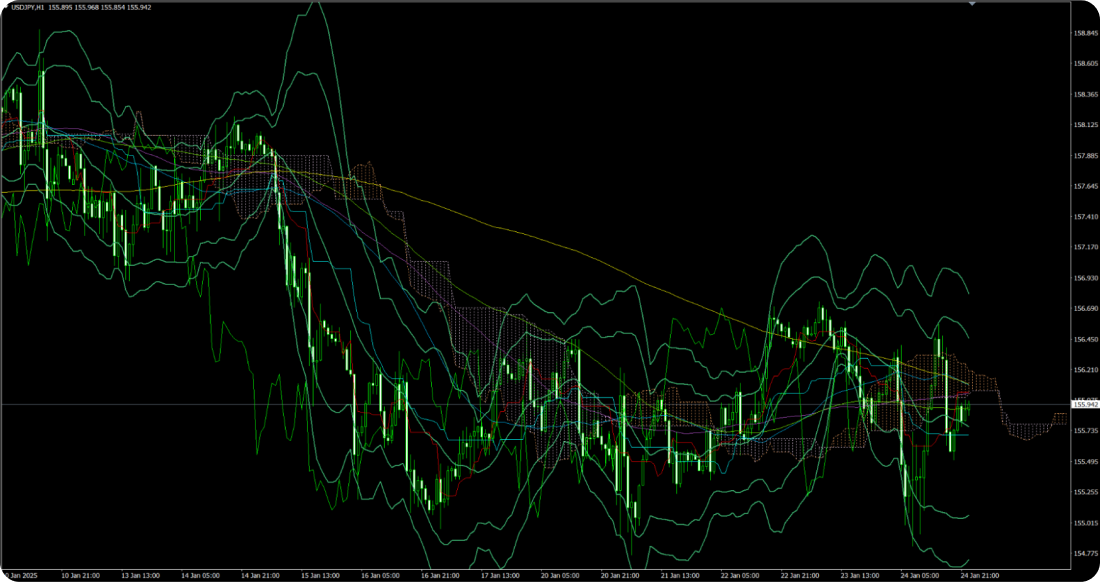Click the 158.845 price scale label

click(1085, 33)
